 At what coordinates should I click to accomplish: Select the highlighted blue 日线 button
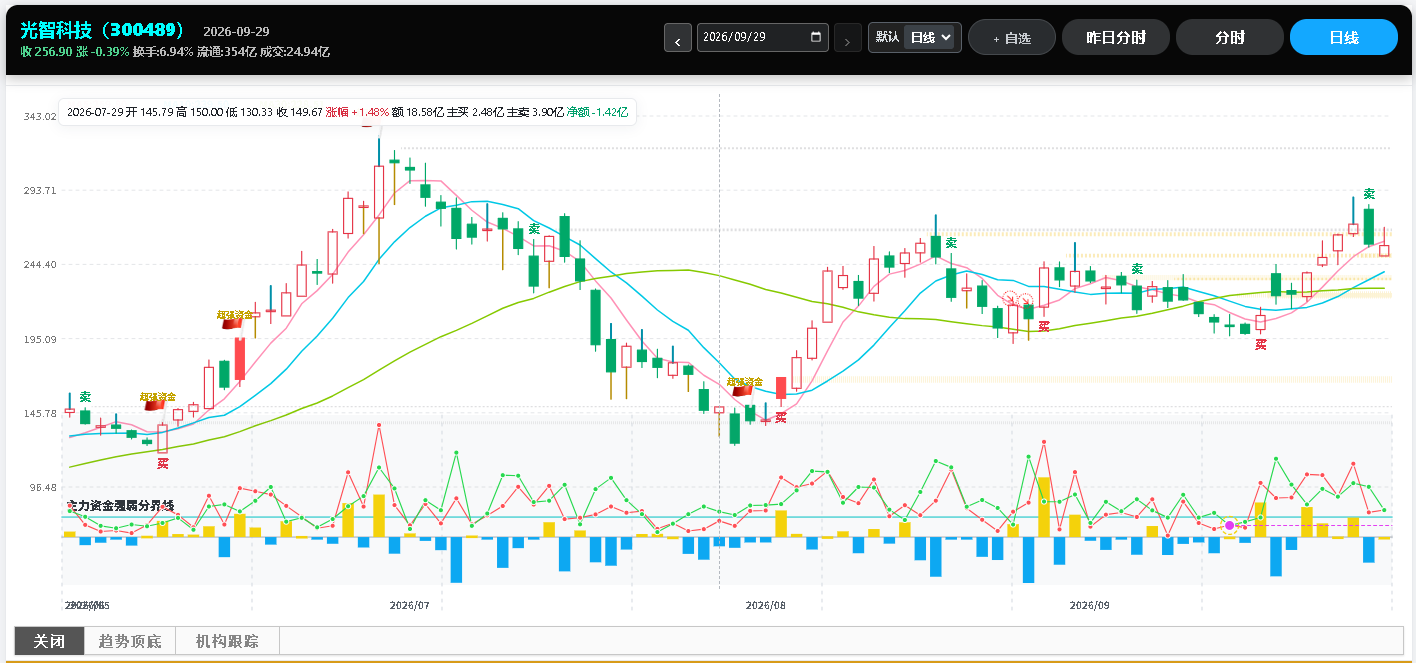(1344, 38)
